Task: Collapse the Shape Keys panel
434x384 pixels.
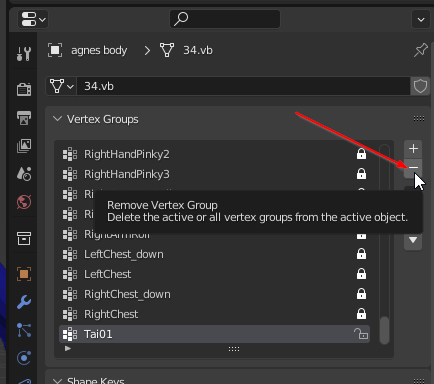Action: 58,381
